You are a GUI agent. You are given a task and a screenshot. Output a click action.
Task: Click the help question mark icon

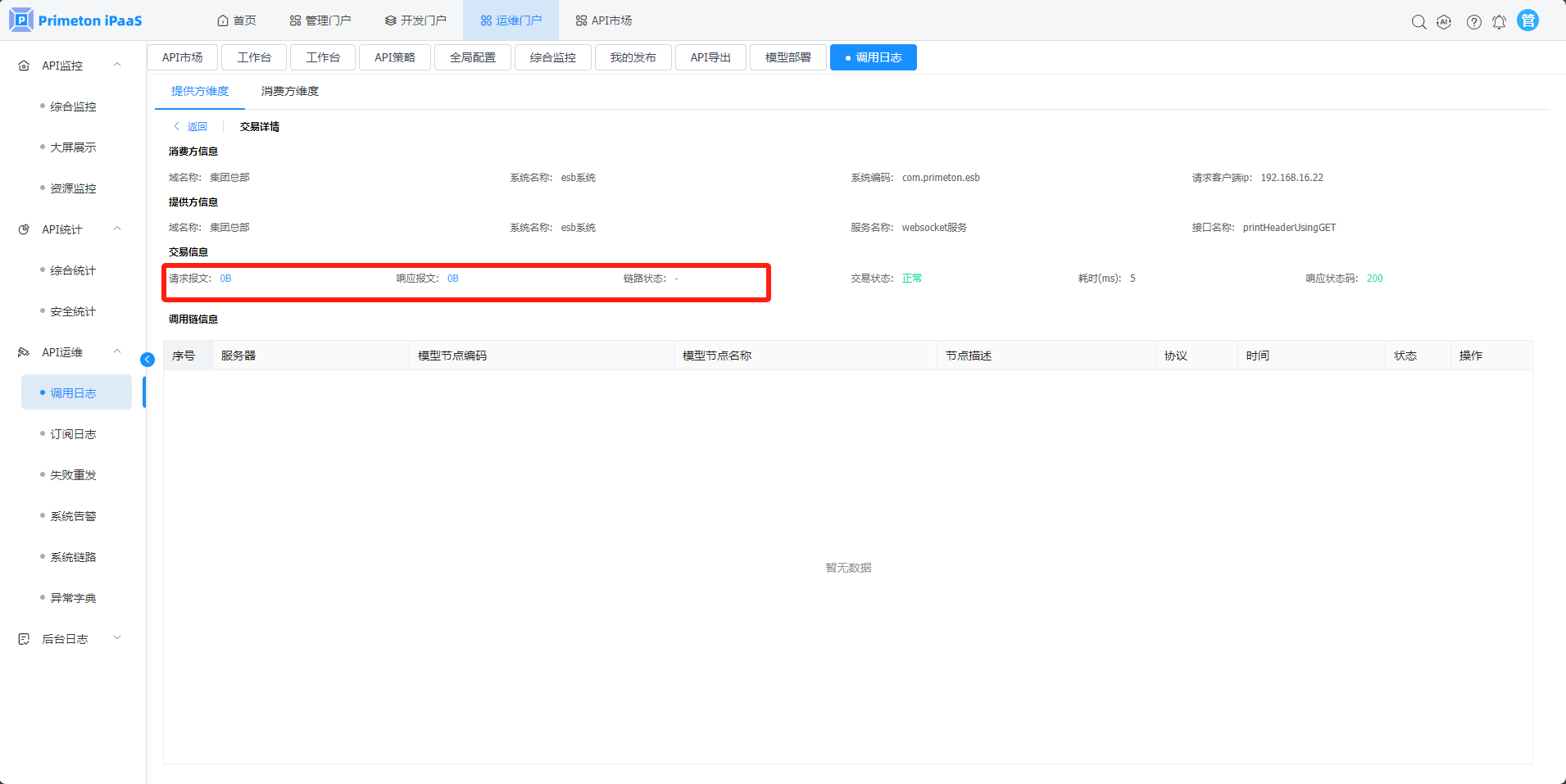point(1473,22)
